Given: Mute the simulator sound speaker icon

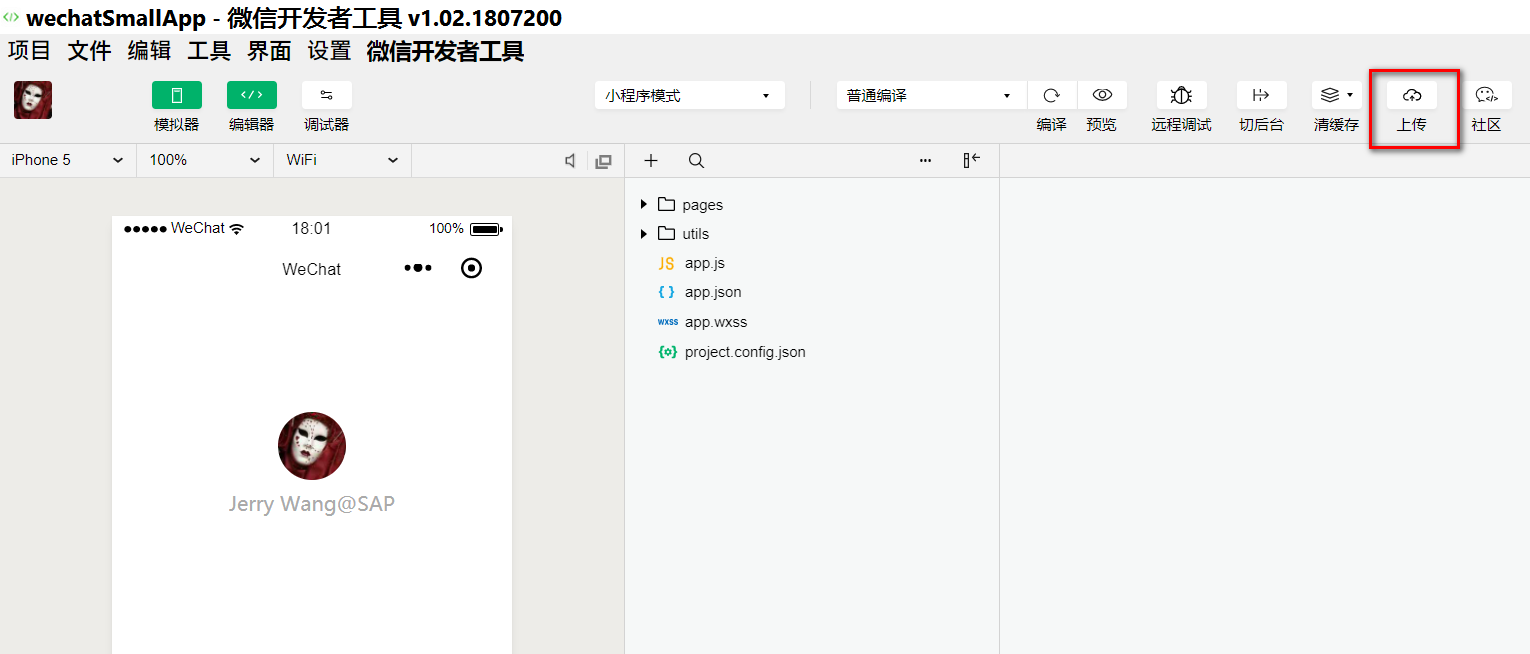Looking at the screenshot, I should coord(570,161).
